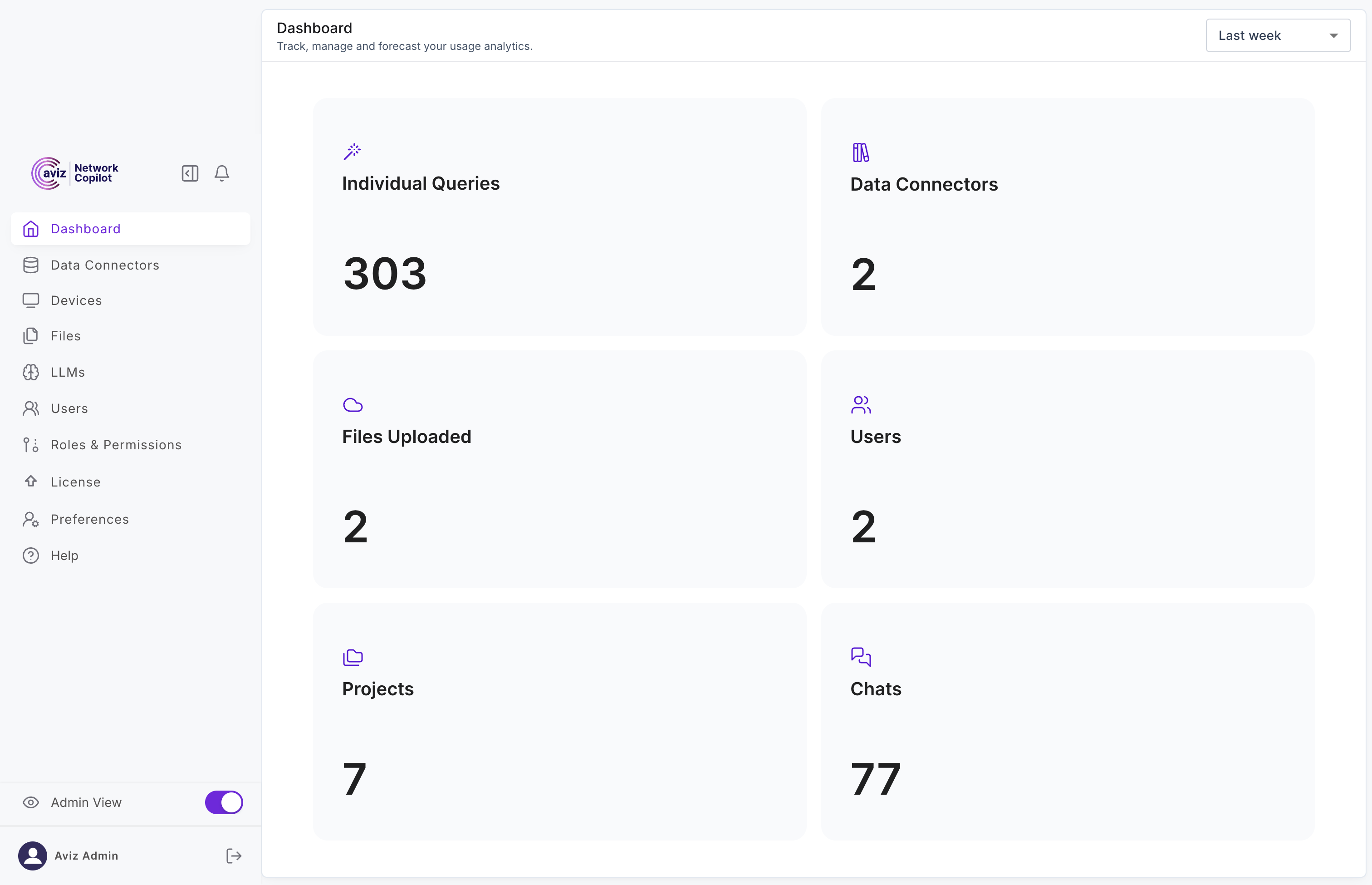The width and height of the screenshot is (1372, 885).
Task: Open the License section
Action: 76,482
